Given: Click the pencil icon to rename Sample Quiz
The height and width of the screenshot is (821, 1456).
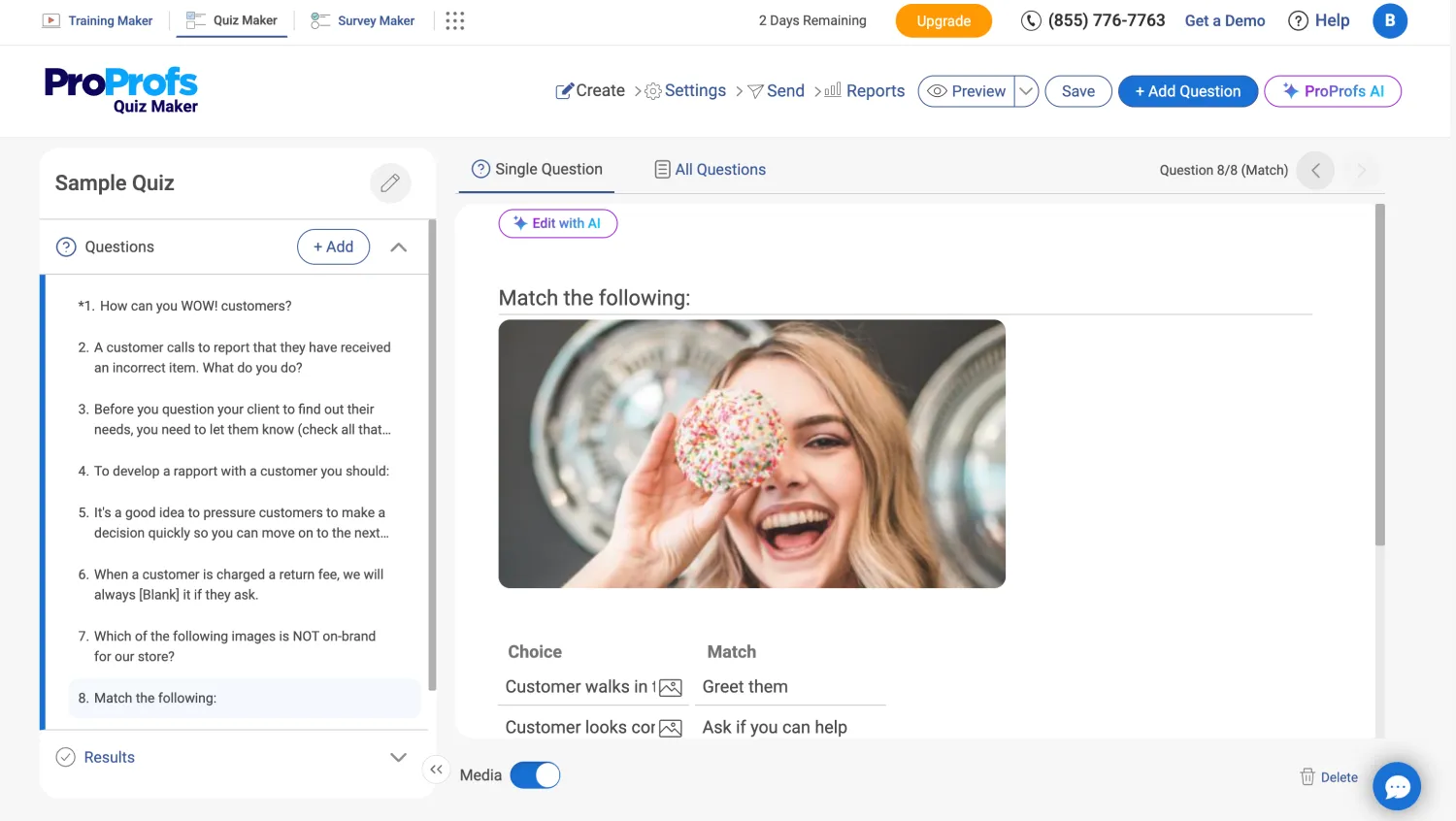Looking at the screenshot, I should coord(390,182).
